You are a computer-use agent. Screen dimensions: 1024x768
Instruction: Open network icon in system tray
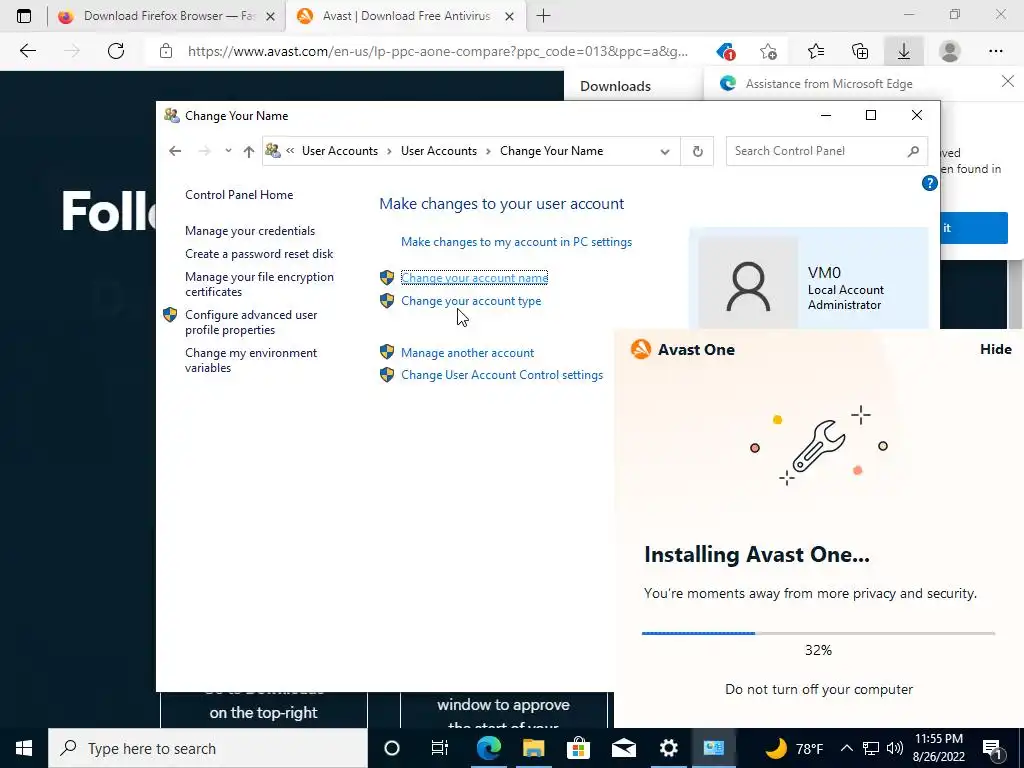(871, 748)
